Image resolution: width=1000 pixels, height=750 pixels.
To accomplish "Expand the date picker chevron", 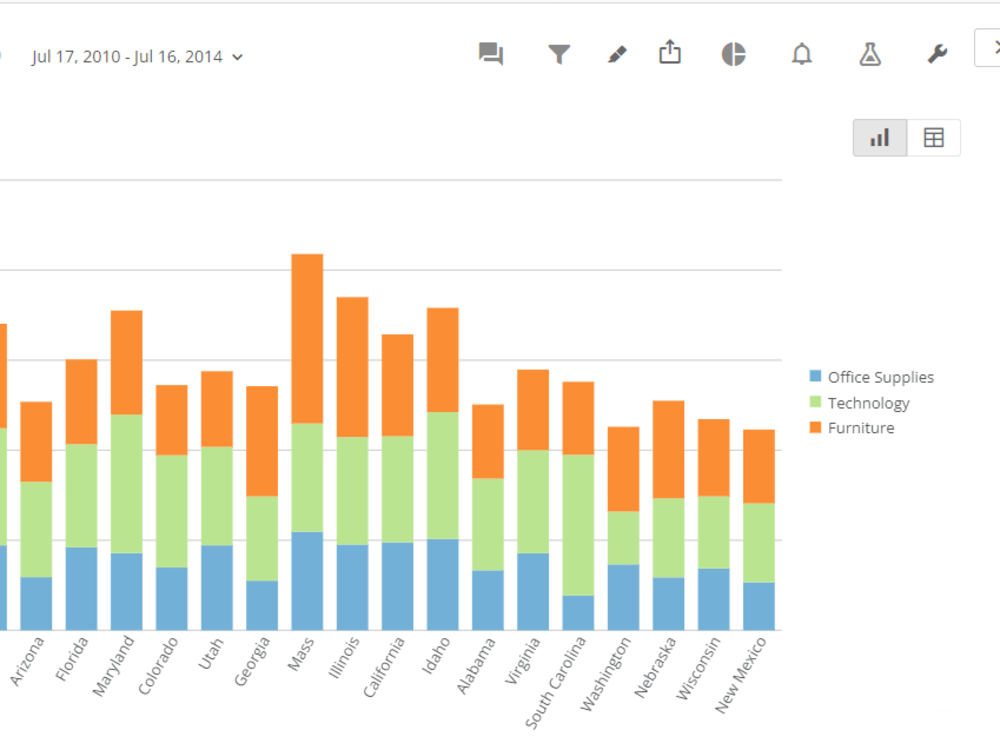I will [237, 57].
